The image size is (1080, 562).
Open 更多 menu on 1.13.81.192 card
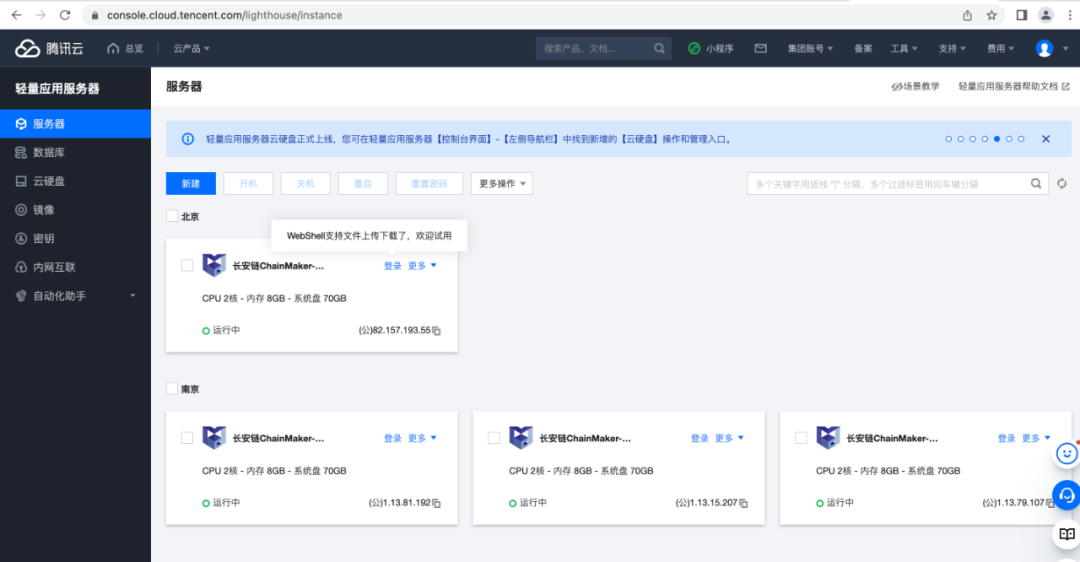422,438
